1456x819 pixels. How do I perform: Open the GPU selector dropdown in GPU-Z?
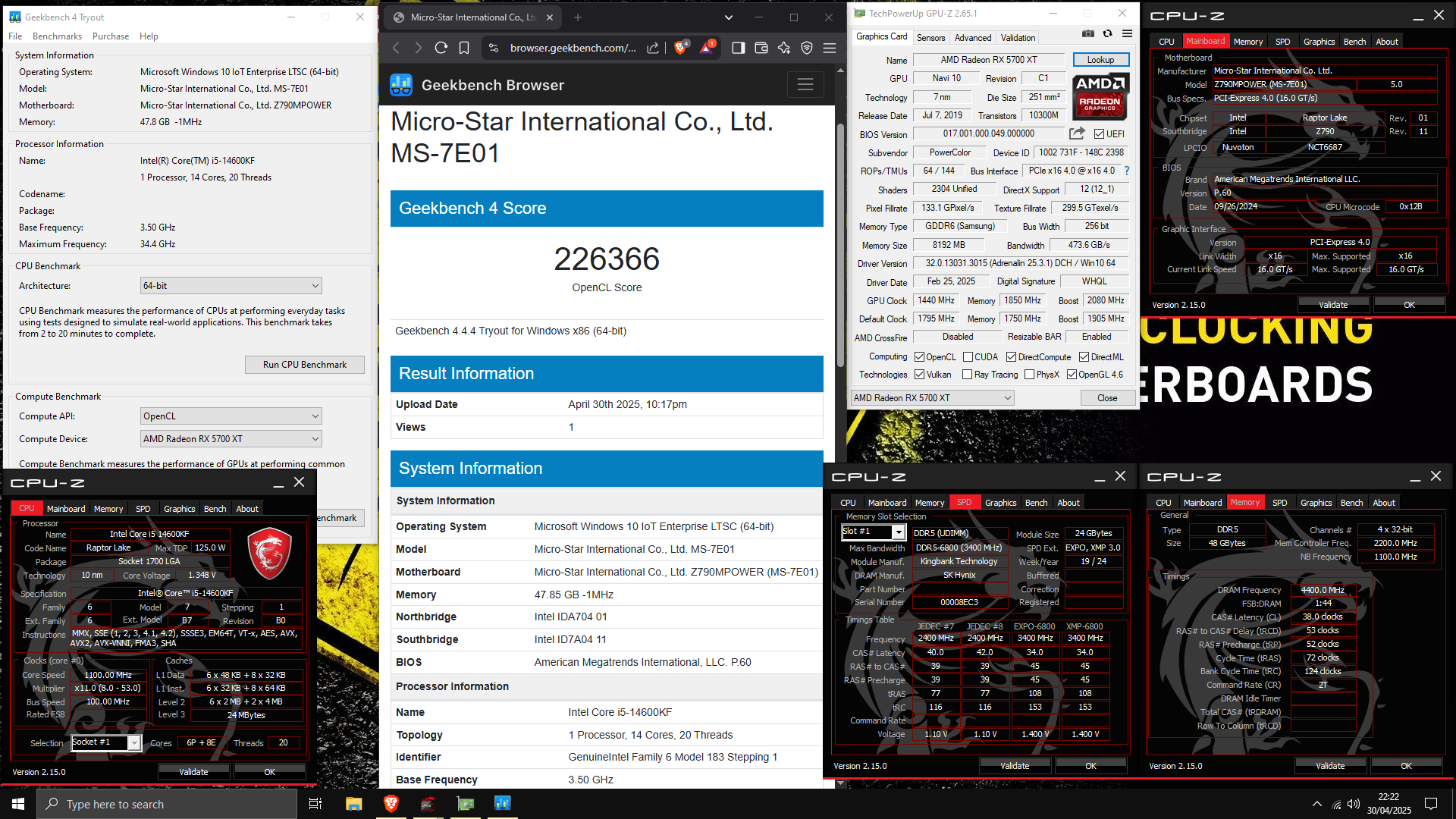click(932, 398)
